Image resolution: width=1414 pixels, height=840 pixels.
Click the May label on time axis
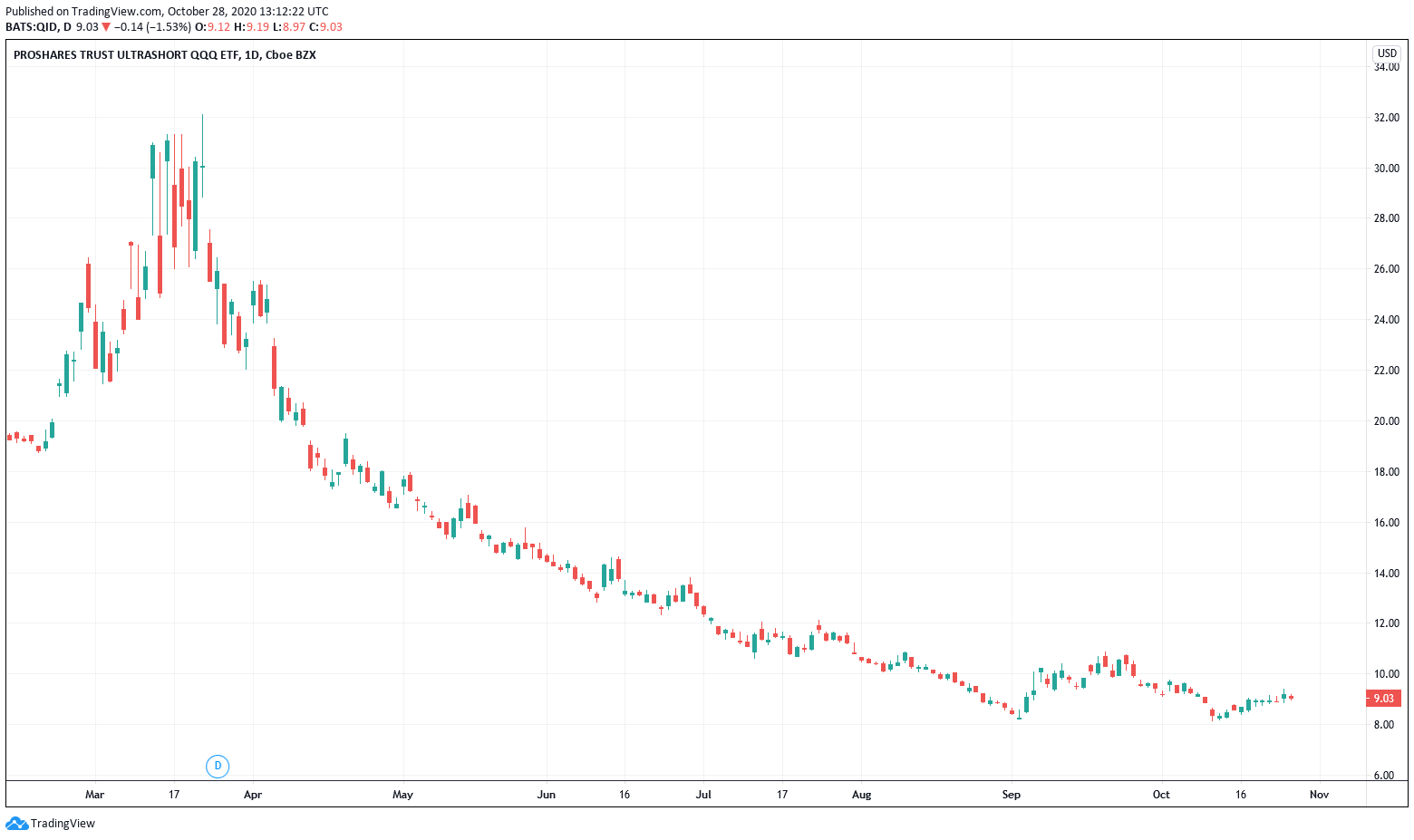coord(402,795)
